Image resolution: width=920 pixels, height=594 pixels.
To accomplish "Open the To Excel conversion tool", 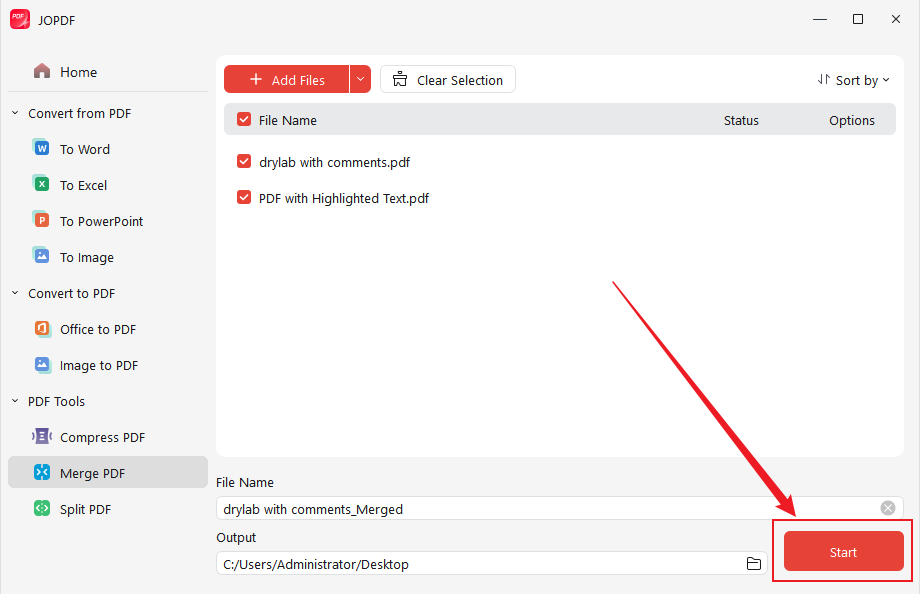I will click(41, 184).
